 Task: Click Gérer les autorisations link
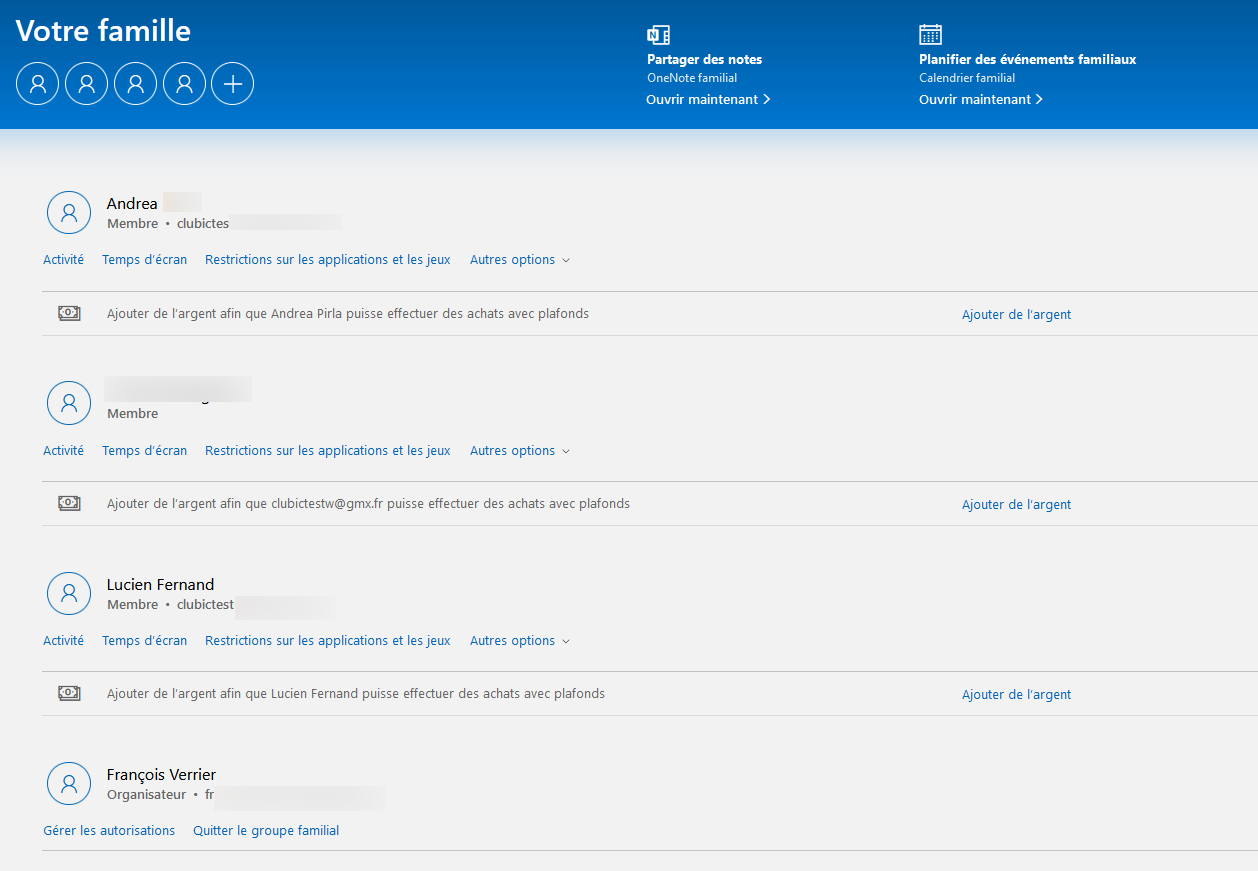[x=109, y=831]
